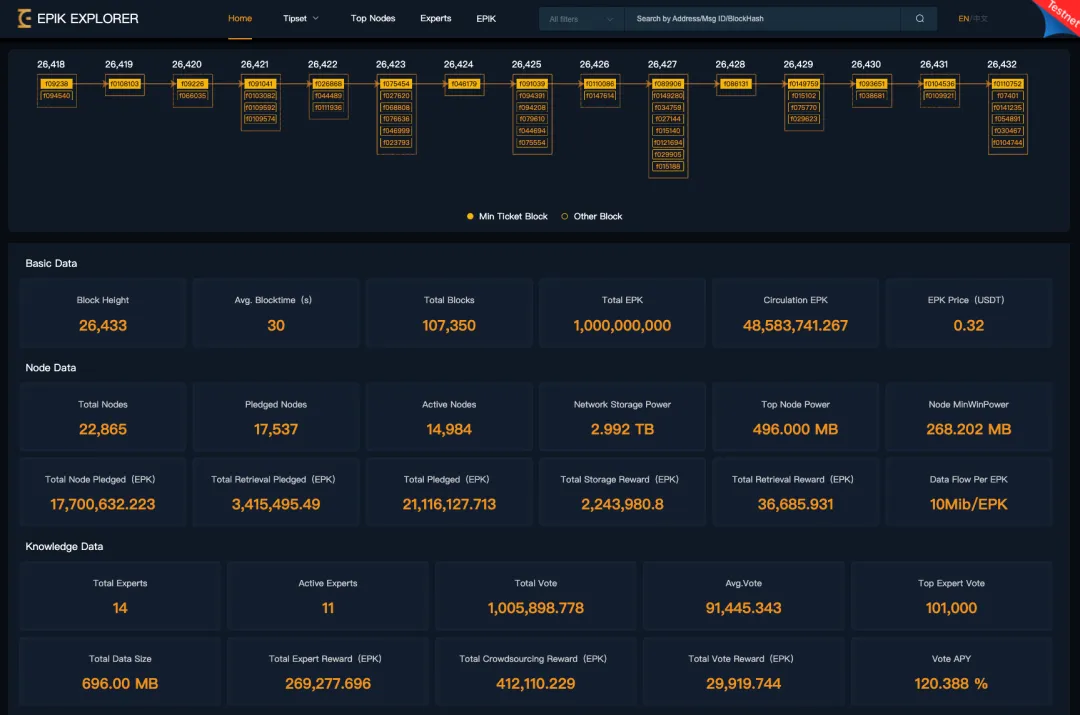Open the All filters dropdown
This screenshot has height=715, width=1080.
581,19
